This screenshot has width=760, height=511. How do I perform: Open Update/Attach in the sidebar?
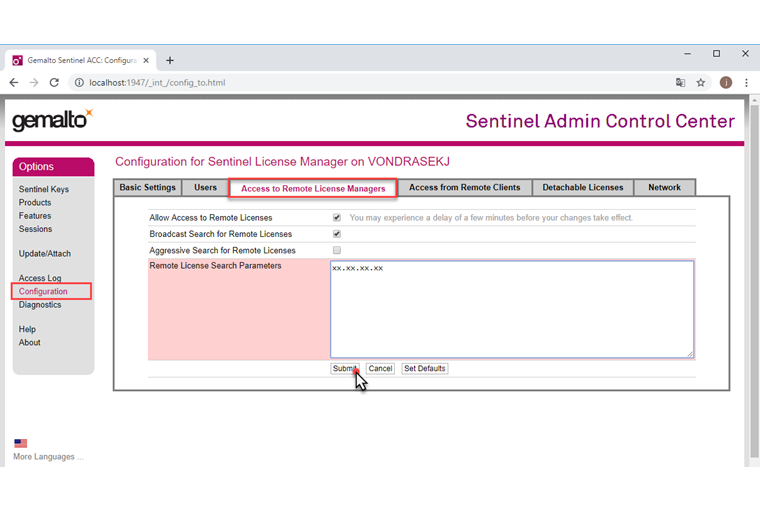tap(45, 254)
